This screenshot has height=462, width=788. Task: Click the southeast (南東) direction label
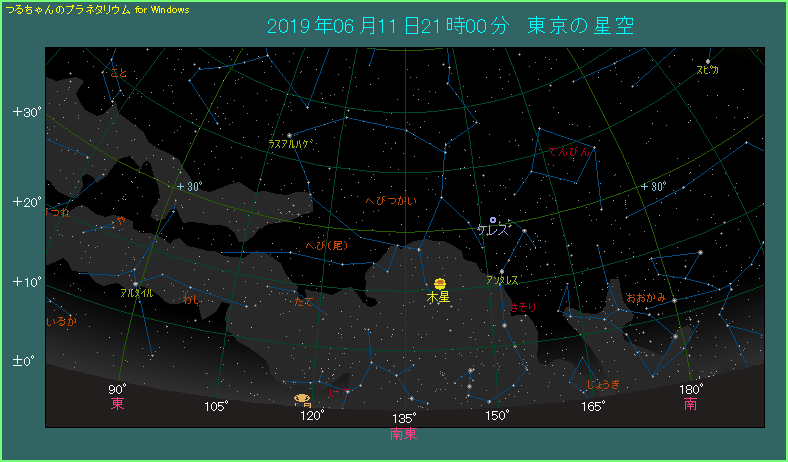[404, 433]
